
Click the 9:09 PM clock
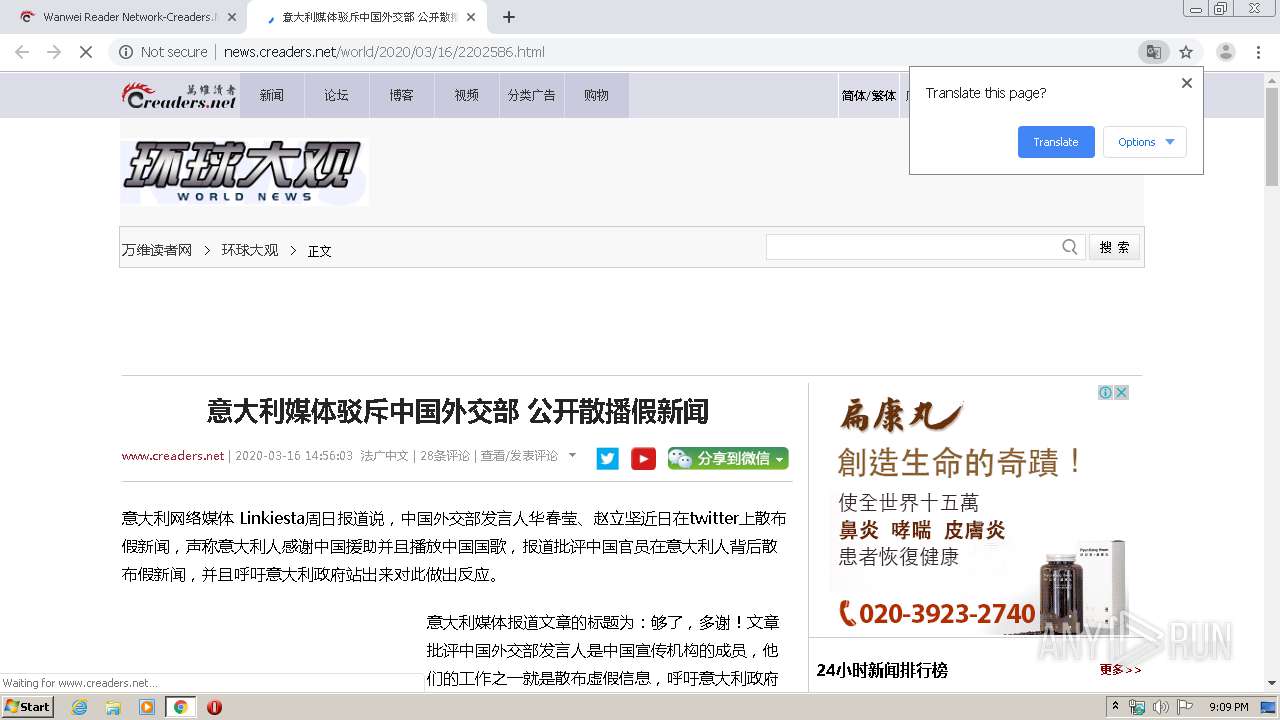point(1229,707)
